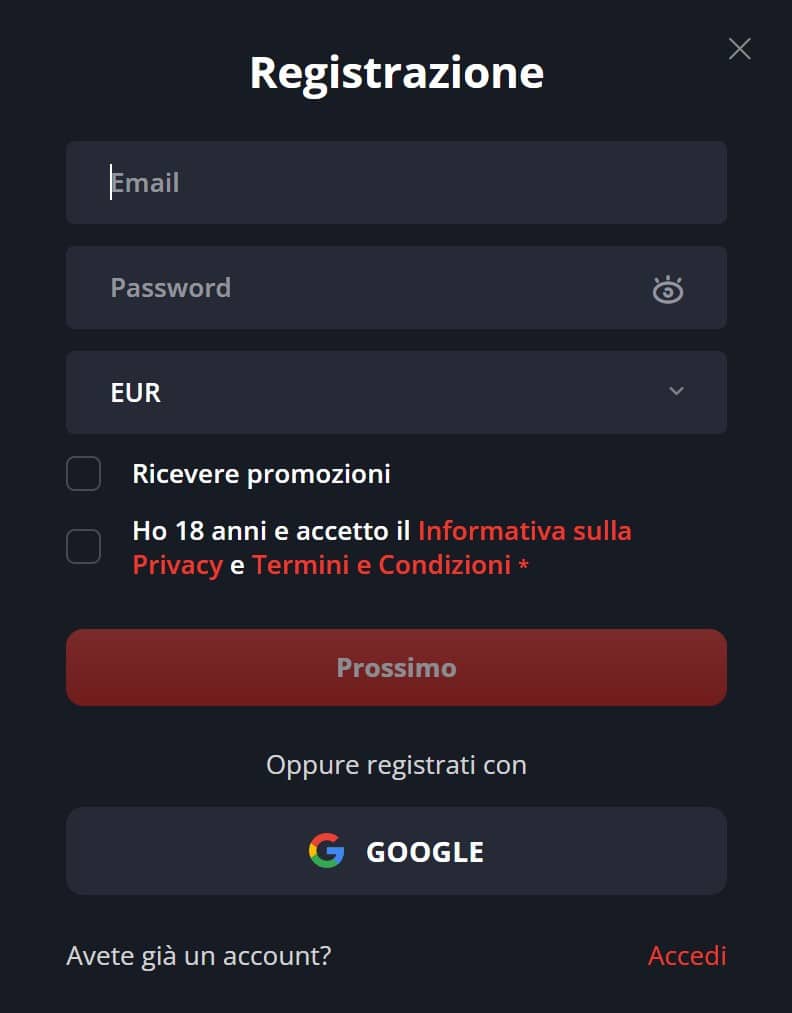792x1013 pixels.
Task: Click the 'Avete già un account?' text
Action: (198, 956)
